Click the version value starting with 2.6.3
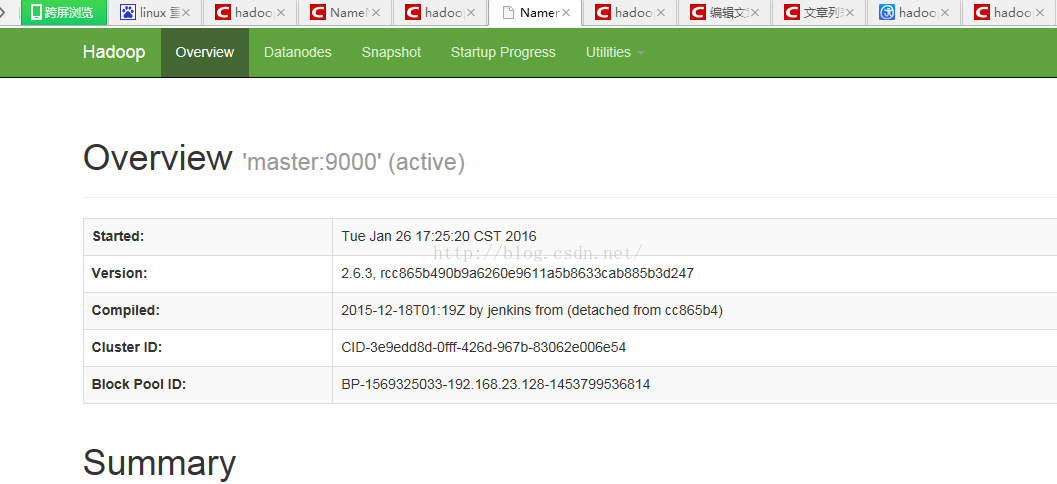This screenshot has width=1057, height=484. [518, 274]
